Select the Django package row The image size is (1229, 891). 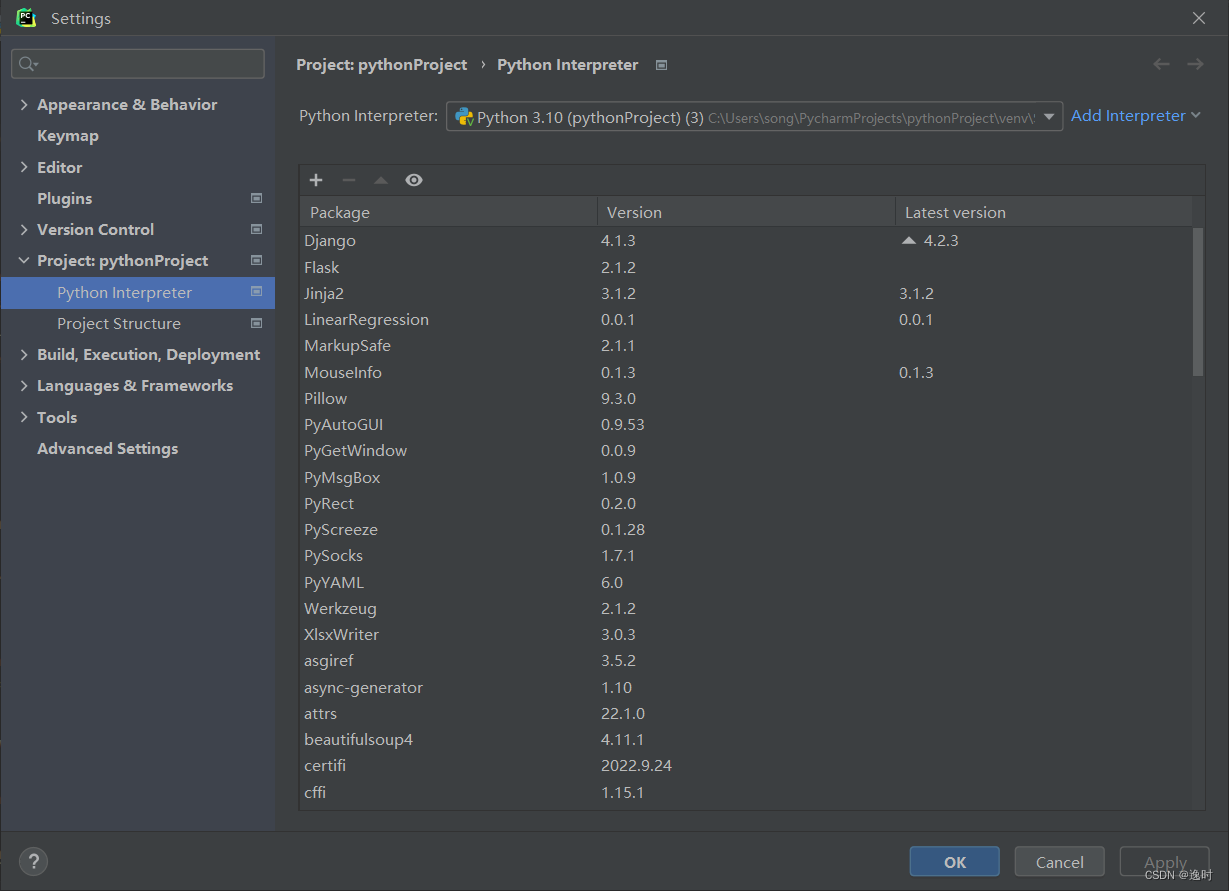click(746, 241)
